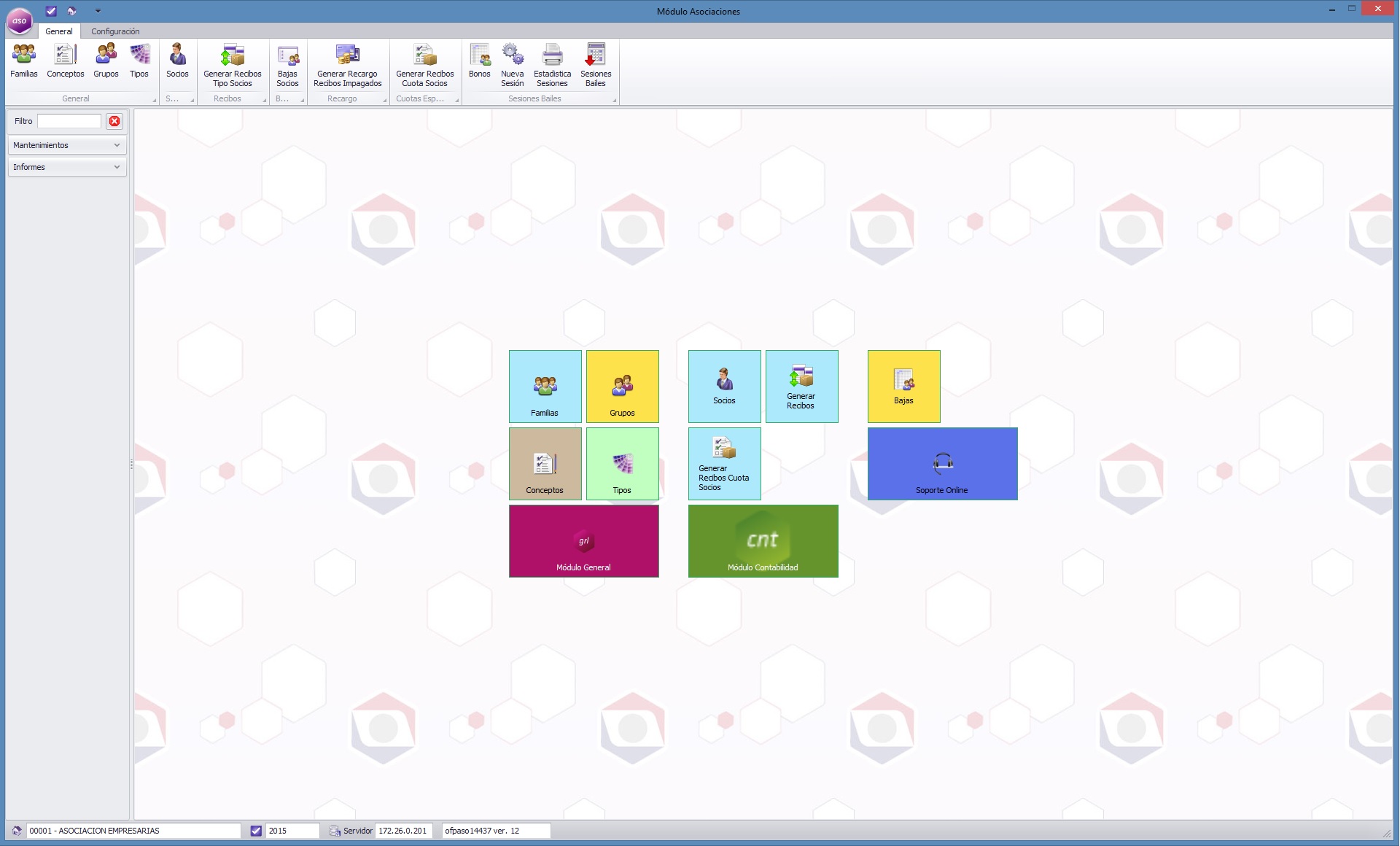The width and height of the screenshot is (1400, 846).
Task: Open the yellow Bajas tile
Action: pos(904,387)
